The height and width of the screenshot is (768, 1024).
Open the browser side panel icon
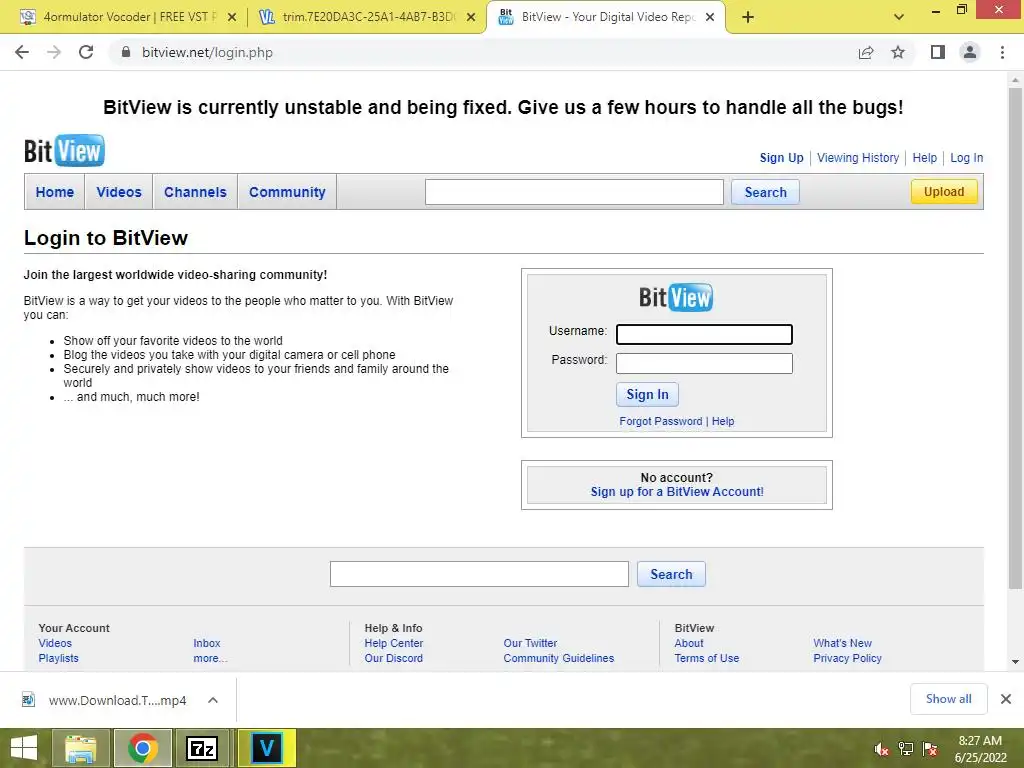pos(938,52)
